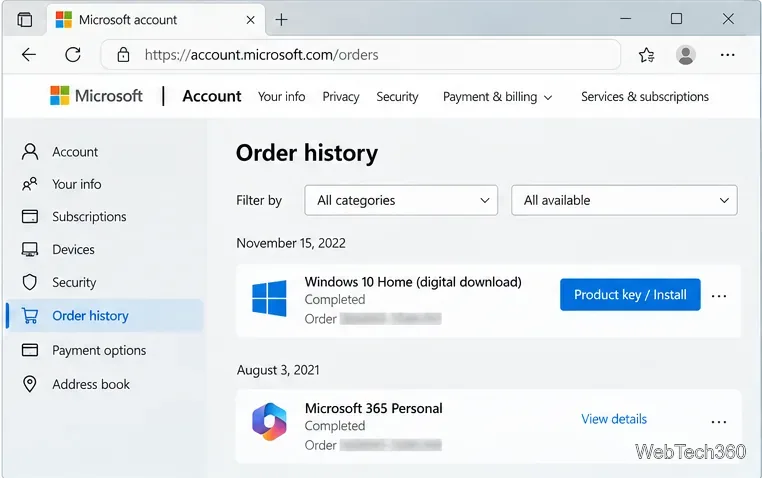This screenshot has height=478, width=762.
Task: Click the November 15, 2022 date heading
Action: (x=291, y=243)
